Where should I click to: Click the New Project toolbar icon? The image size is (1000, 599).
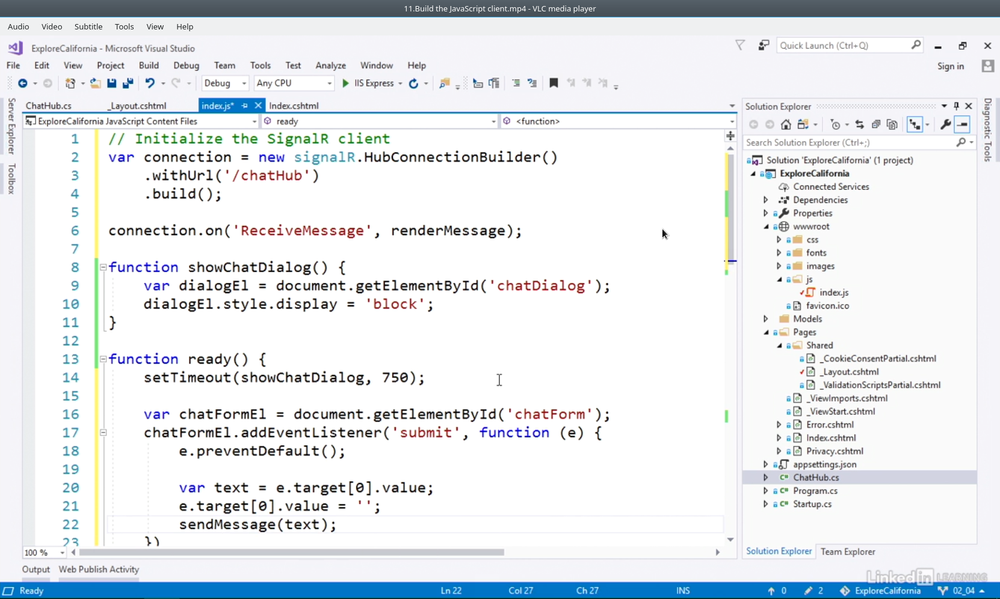(x=70, y=84)
